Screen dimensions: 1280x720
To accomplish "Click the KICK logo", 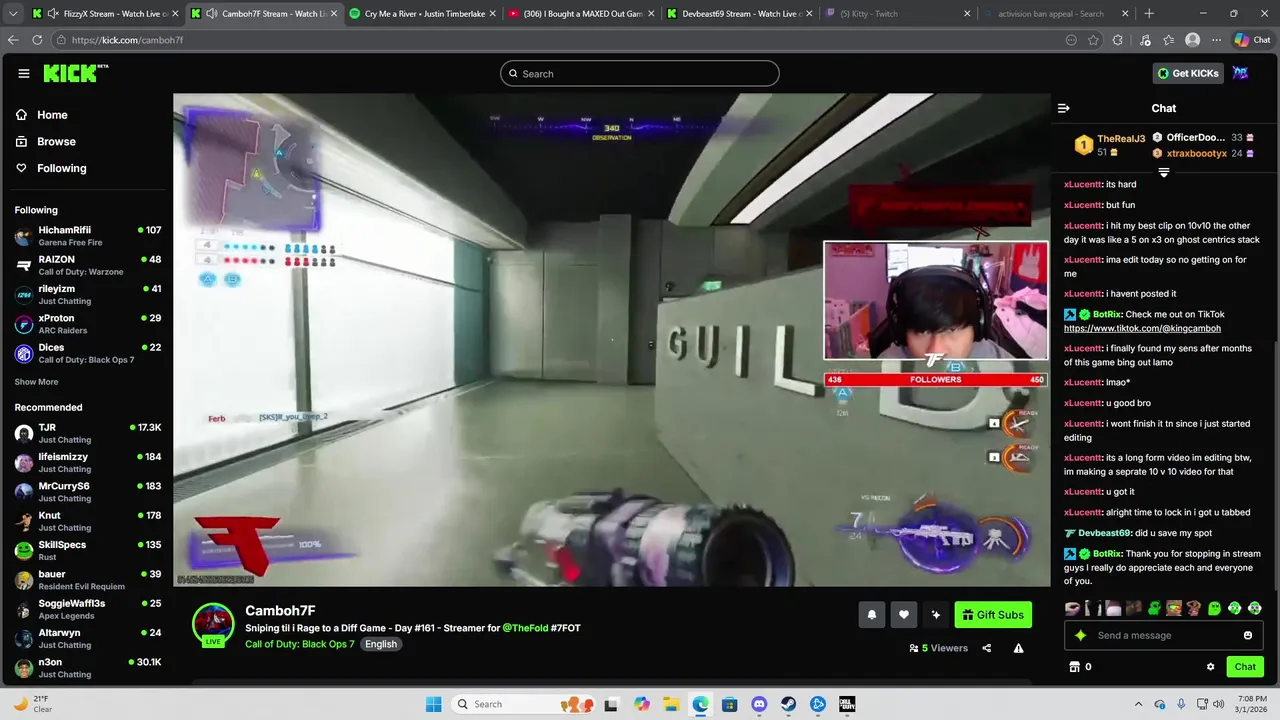I will click(x=75, y=73).
